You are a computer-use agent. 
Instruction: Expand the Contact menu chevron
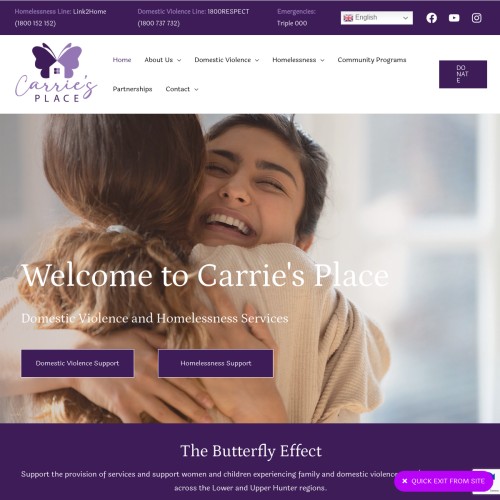click(x=196, y=90)
